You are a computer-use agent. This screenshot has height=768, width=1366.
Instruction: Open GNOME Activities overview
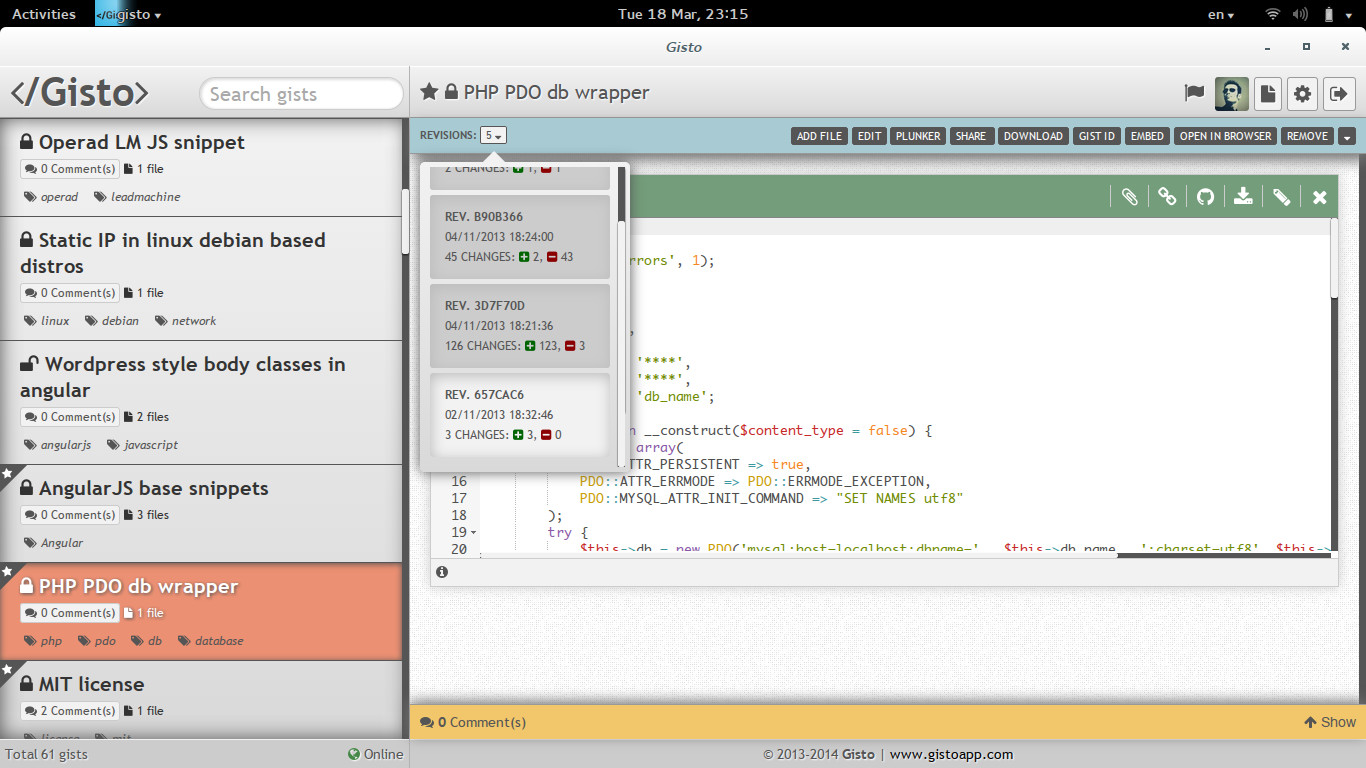pos(44,14)
